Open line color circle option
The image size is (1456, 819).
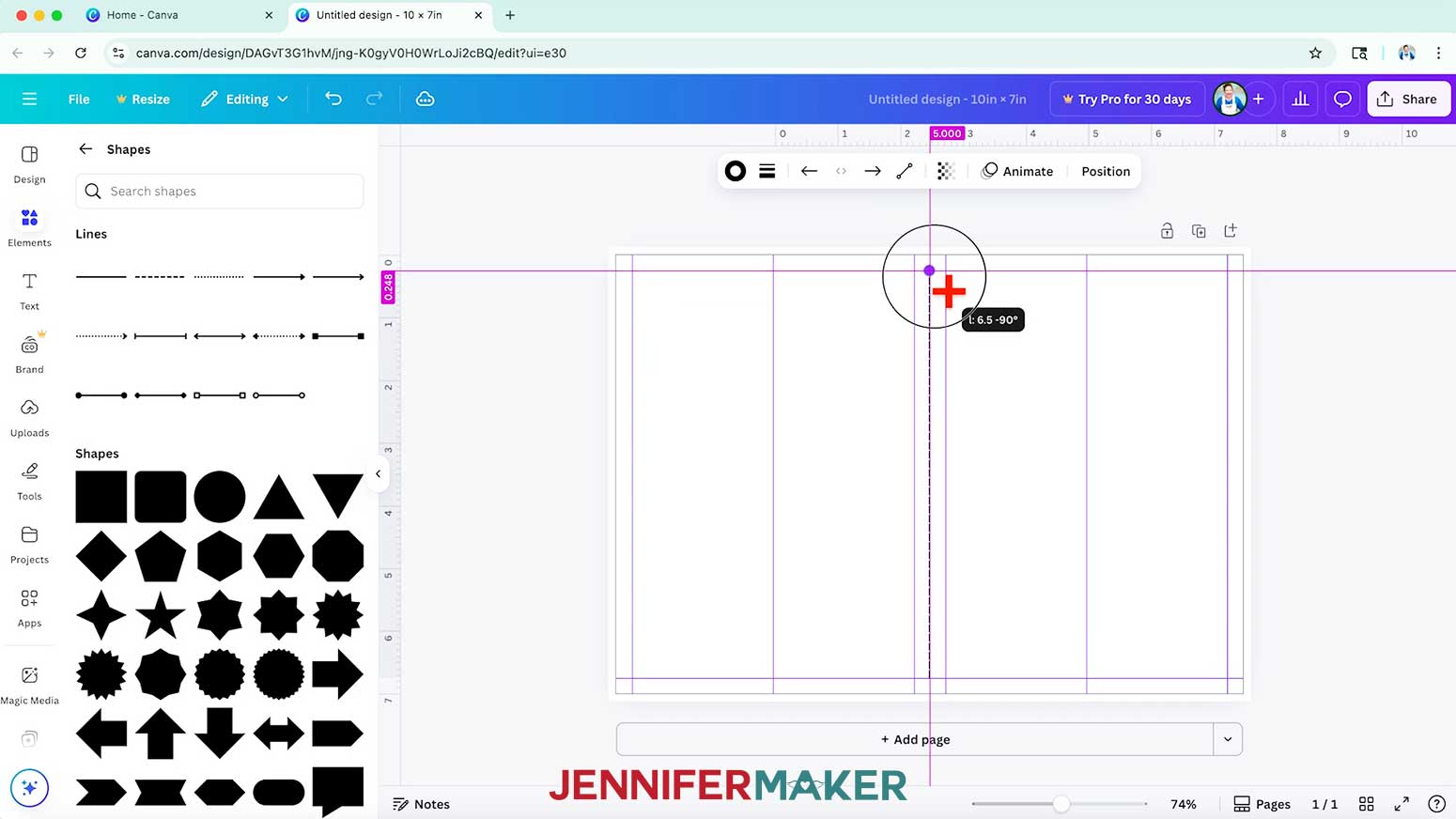[x=736, y=171]
